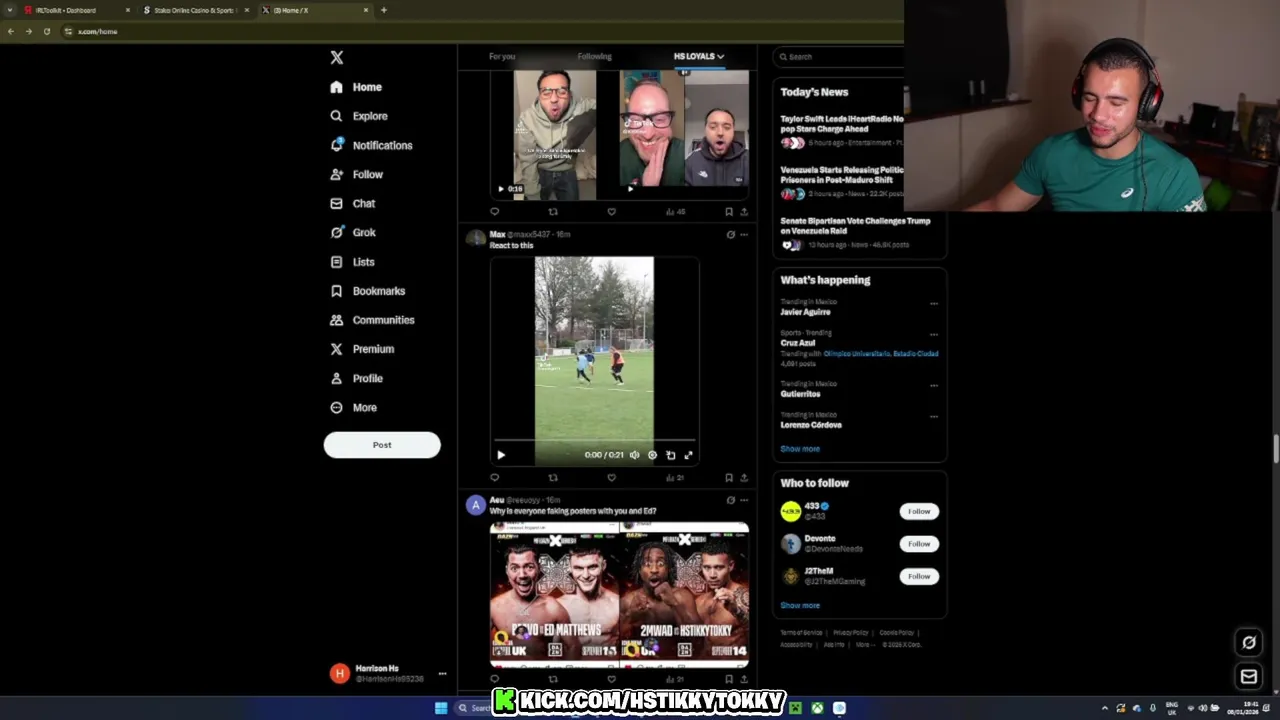The width and height of the screenshot is (1280, 720).
Task: Show more trends in What's happening
Action: [x=800, y=449]
